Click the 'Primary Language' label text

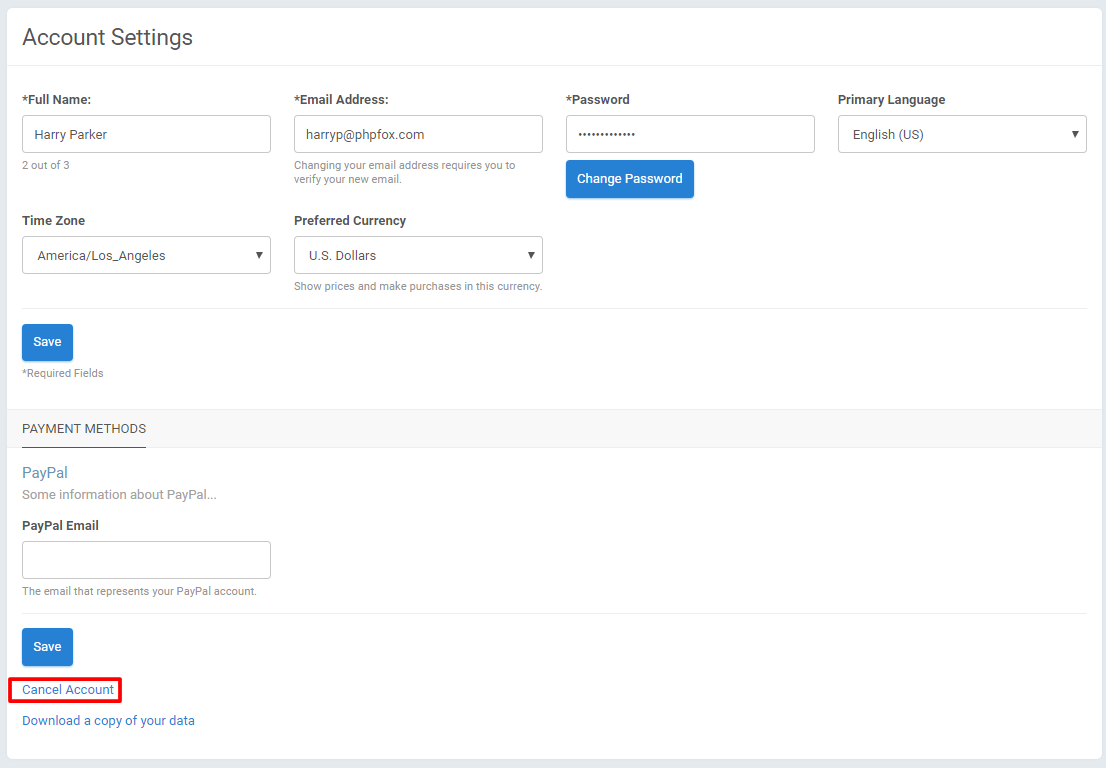891,100
